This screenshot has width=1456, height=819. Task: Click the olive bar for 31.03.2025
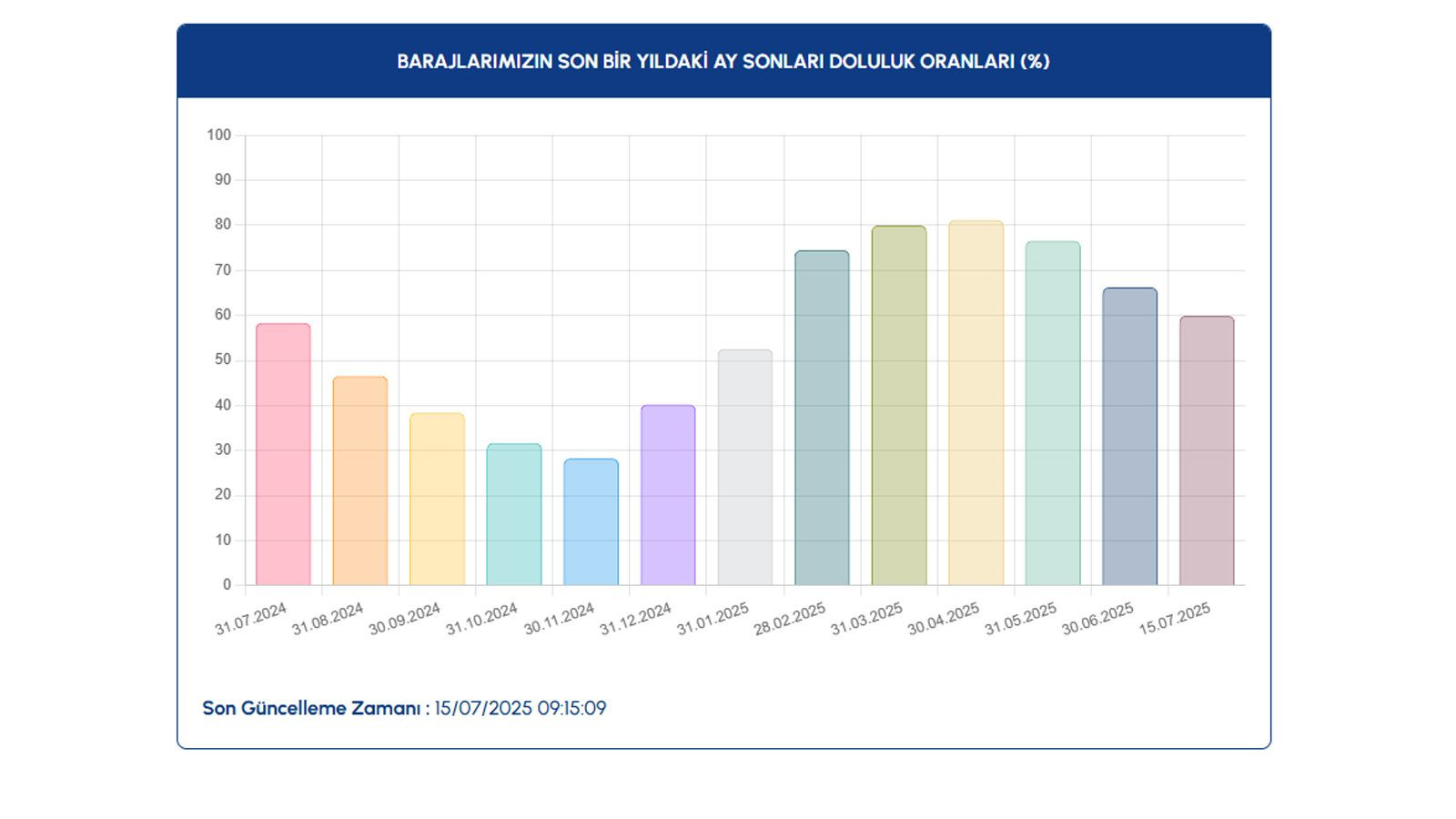tap(899, 405)
